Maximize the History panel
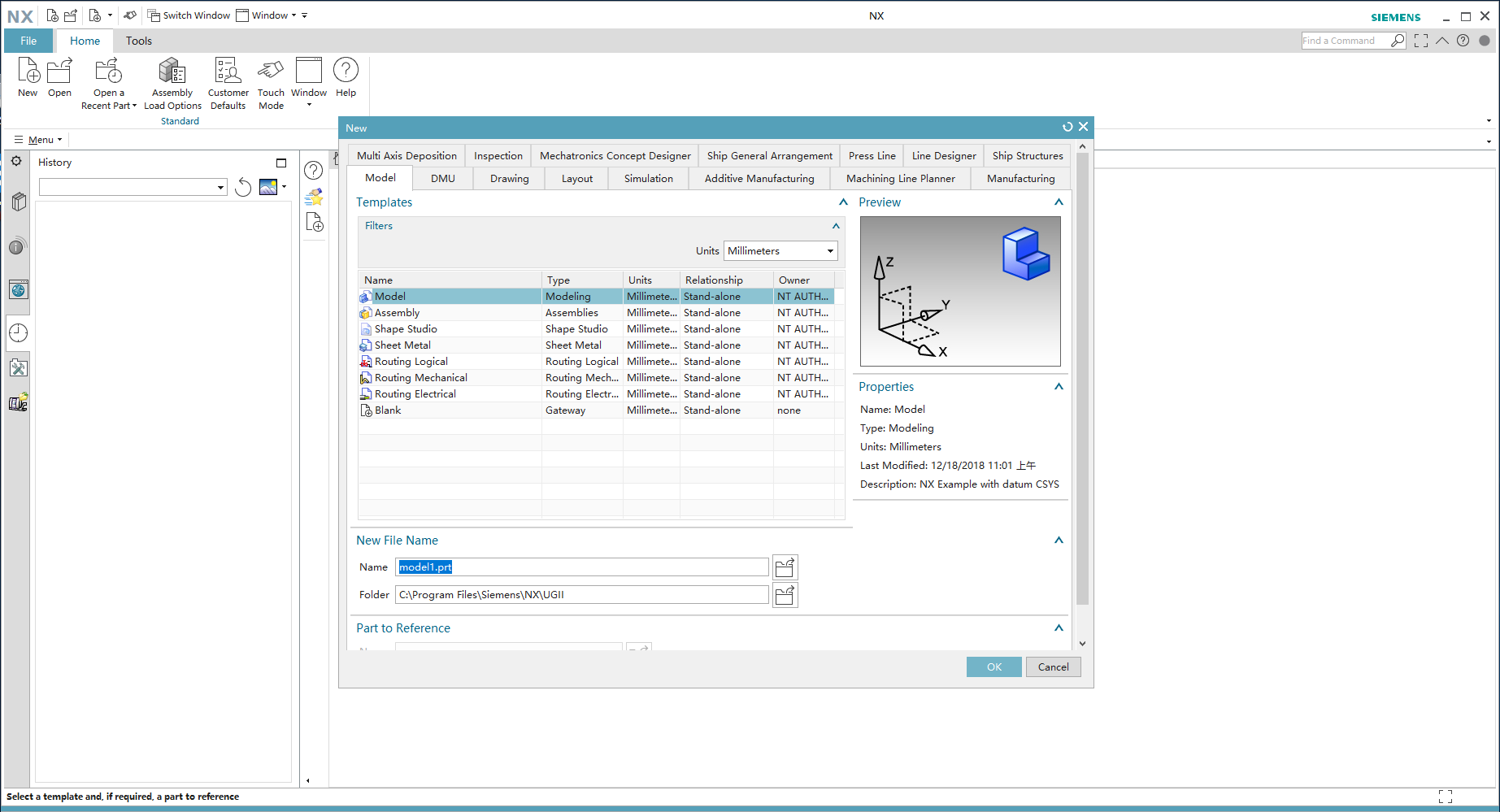The width and height of the screenshot is (1500, 812). pyautogui.click(x=281, y=163)
